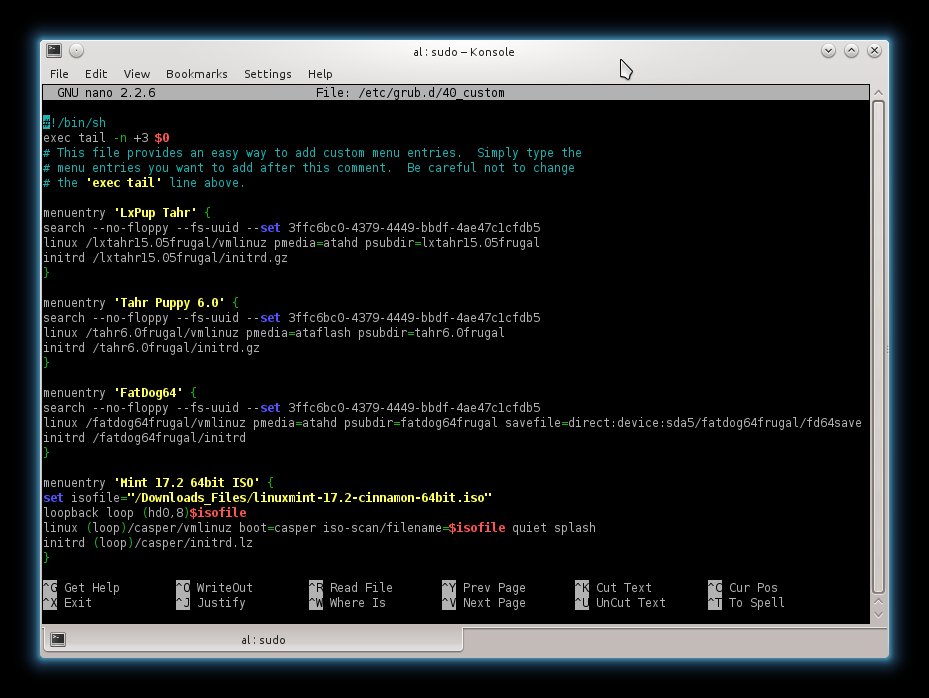The width and height of the screenshot is (929, 698).
Task: Click the 'linux /lxtahr15.05frugal/vmlinuz' line
Action: coord(291,243)
